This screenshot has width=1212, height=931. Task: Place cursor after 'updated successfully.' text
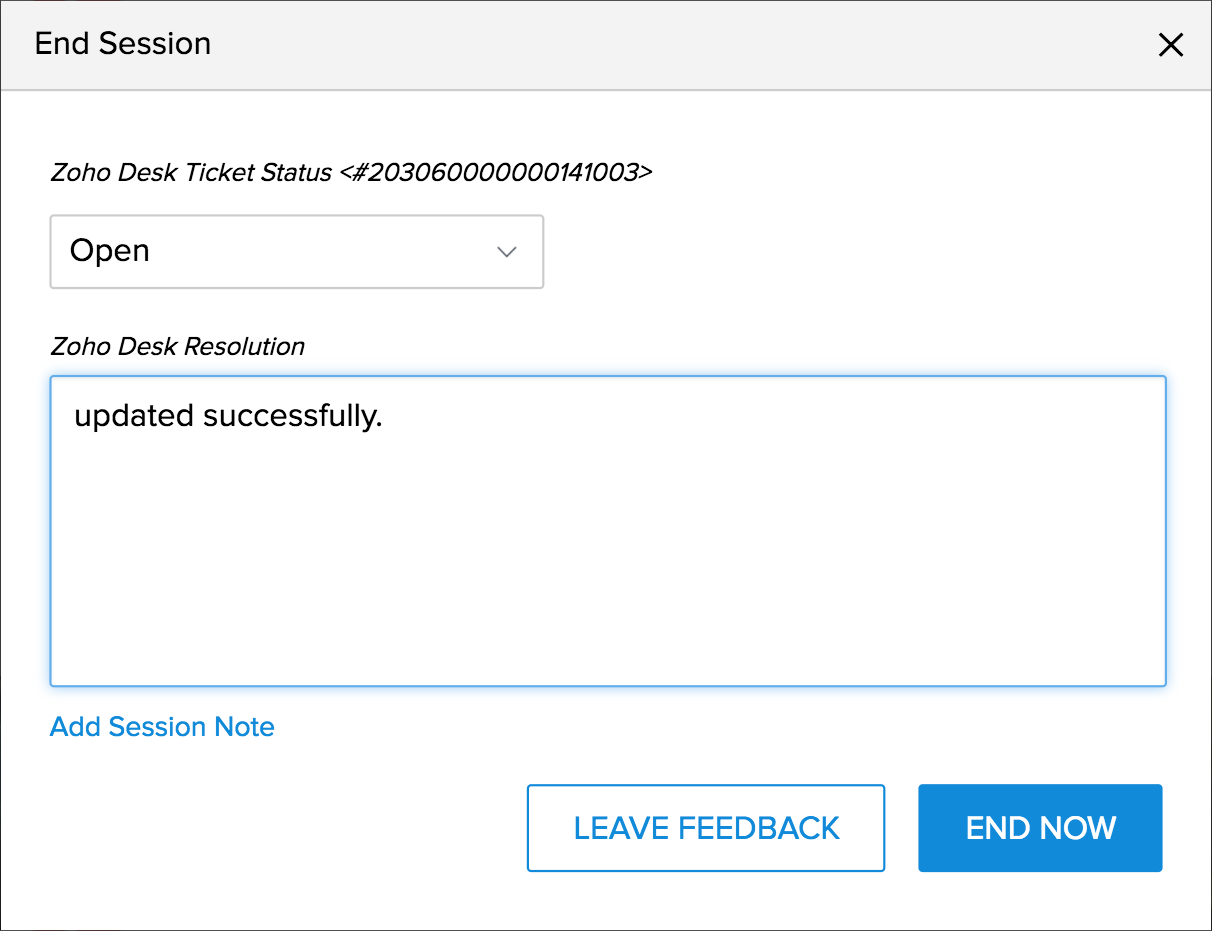pos(386,417)
